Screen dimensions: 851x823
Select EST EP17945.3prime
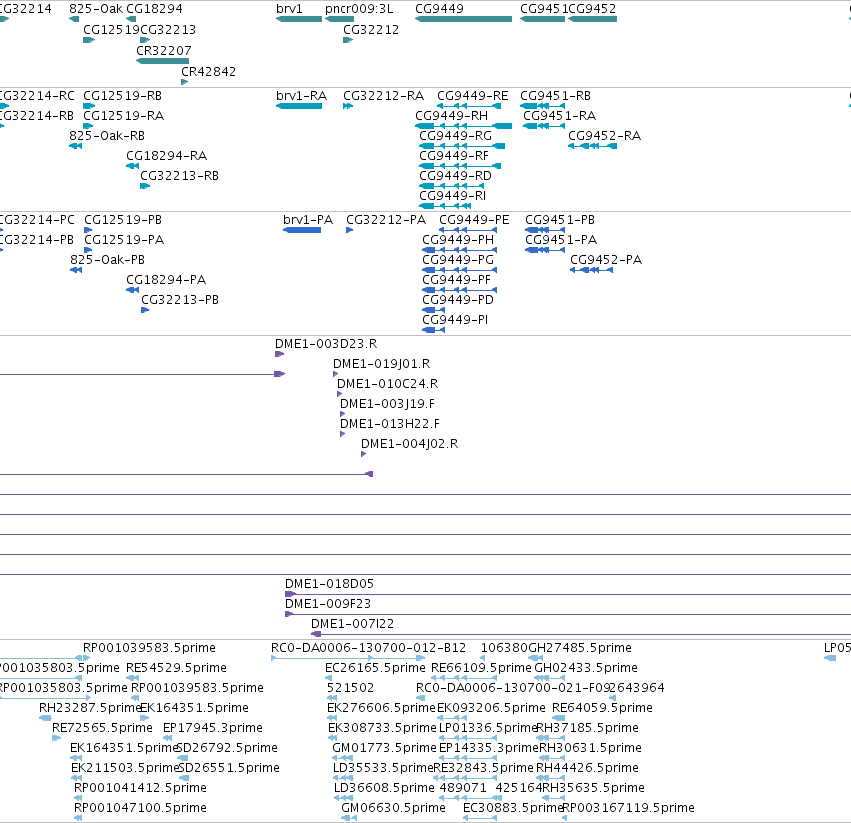pos(167,738)
